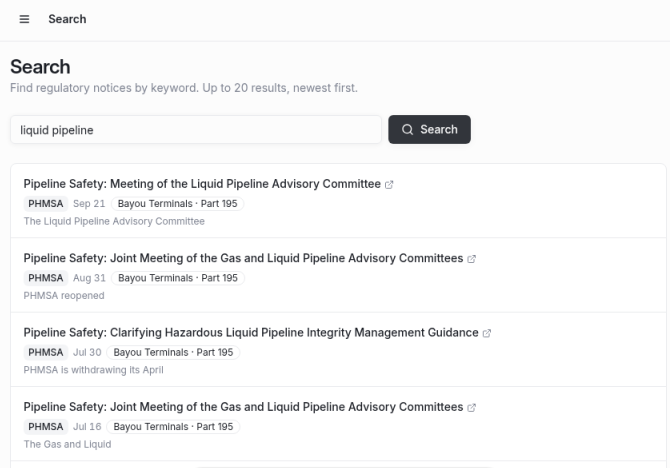Screen dimensions: 670x468
Task: Click the large 'Search' page heading
Action: coord(40,67)
